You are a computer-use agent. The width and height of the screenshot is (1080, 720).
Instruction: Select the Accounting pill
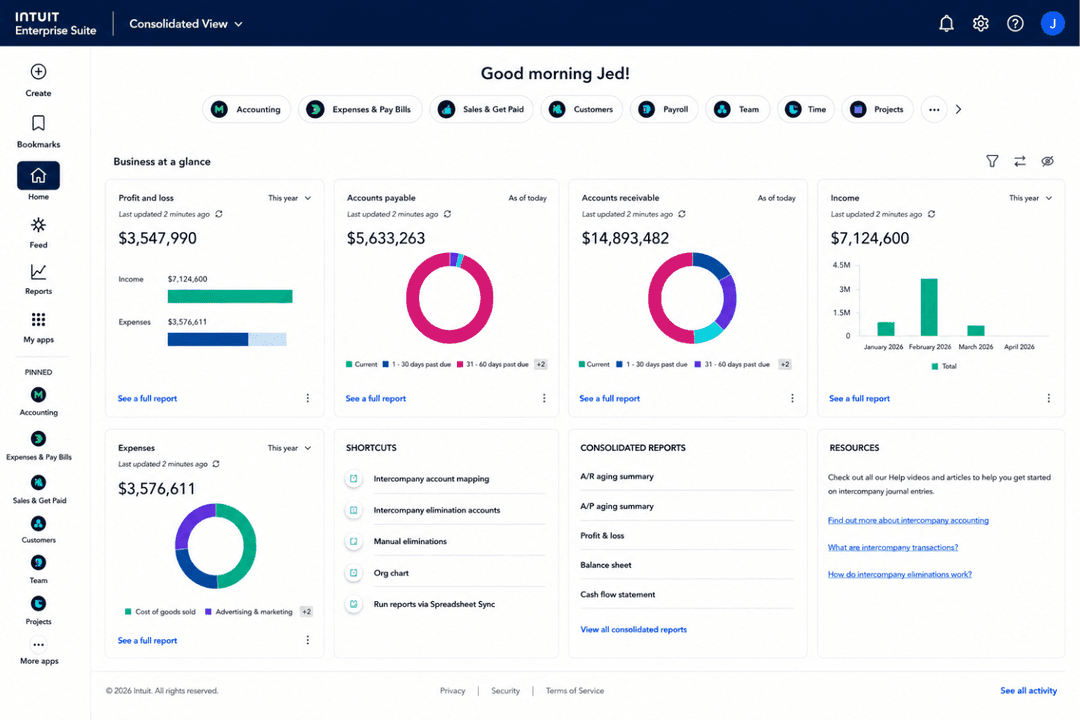point(247,110)
